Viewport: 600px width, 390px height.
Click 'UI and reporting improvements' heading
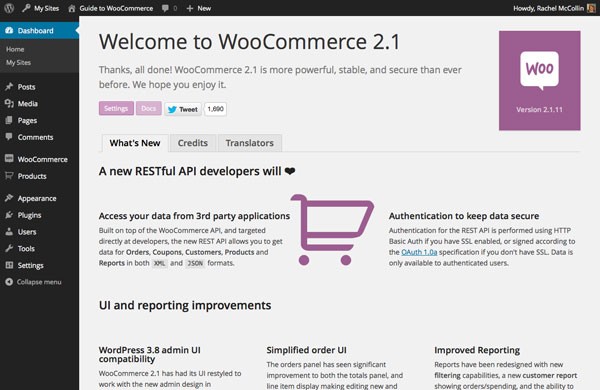tap(185, 305)
